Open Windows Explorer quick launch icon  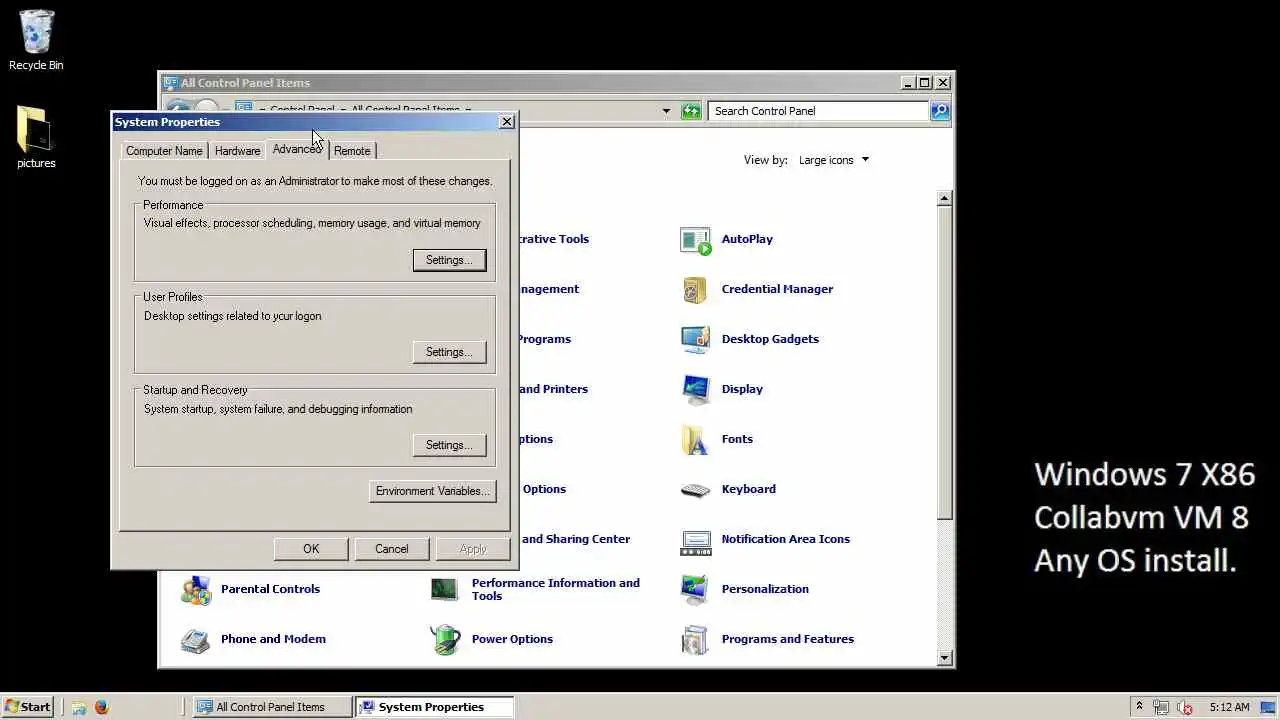[x=78, y=707]
